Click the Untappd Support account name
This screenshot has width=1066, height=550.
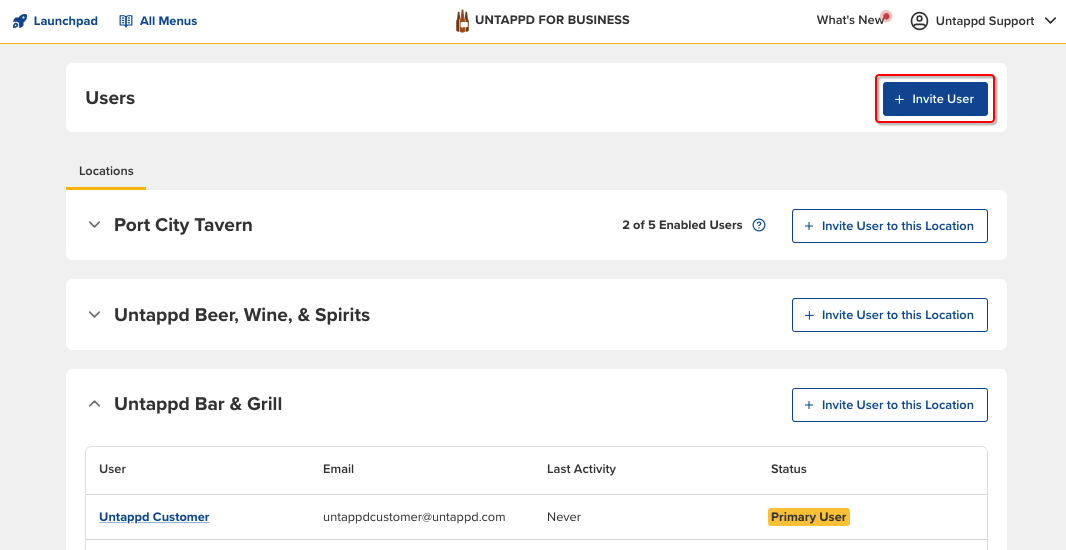click(985, 21)
